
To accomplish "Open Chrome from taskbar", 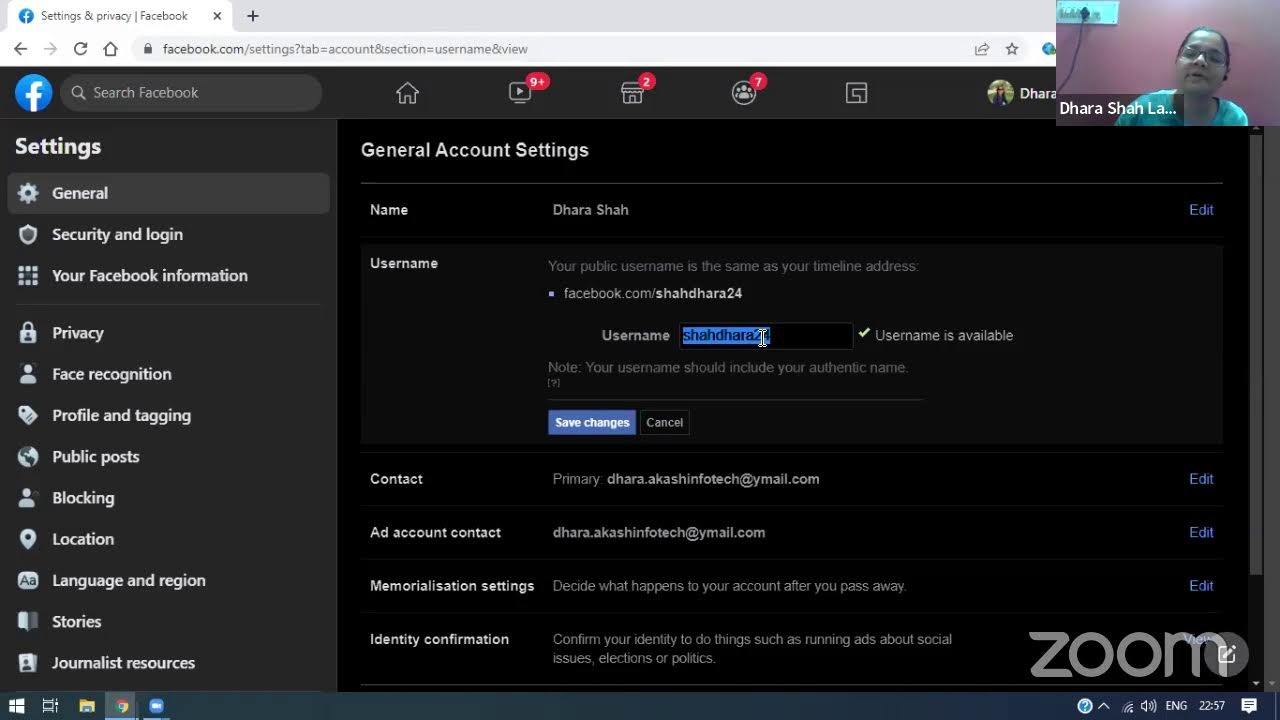I will click(x=122, y=706).
